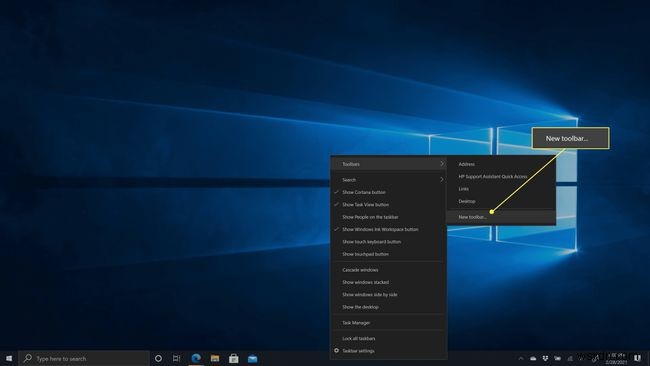Toggle Show Cortana button option
This screenshot has width=650, height=366.
(x=388, y=192)
